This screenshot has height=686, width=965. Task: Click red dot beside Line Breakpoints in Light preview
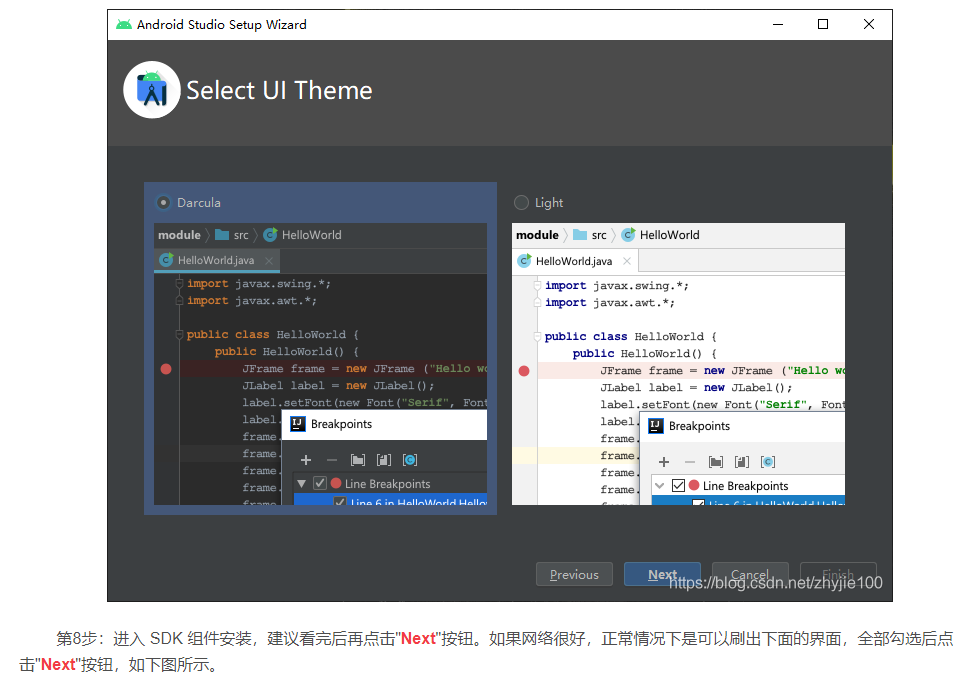click(694, 485)
